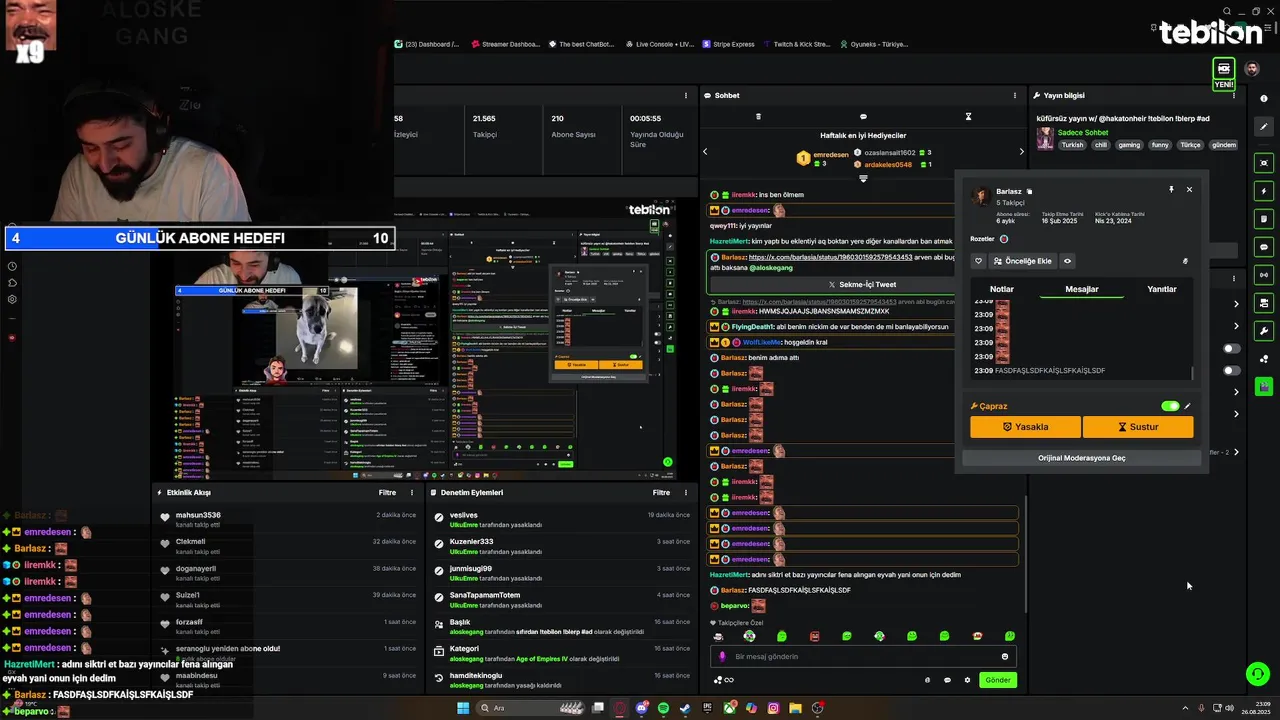Toggle the lower switch in right panel
The image size is (1280, 720).
pos(1232,371)
